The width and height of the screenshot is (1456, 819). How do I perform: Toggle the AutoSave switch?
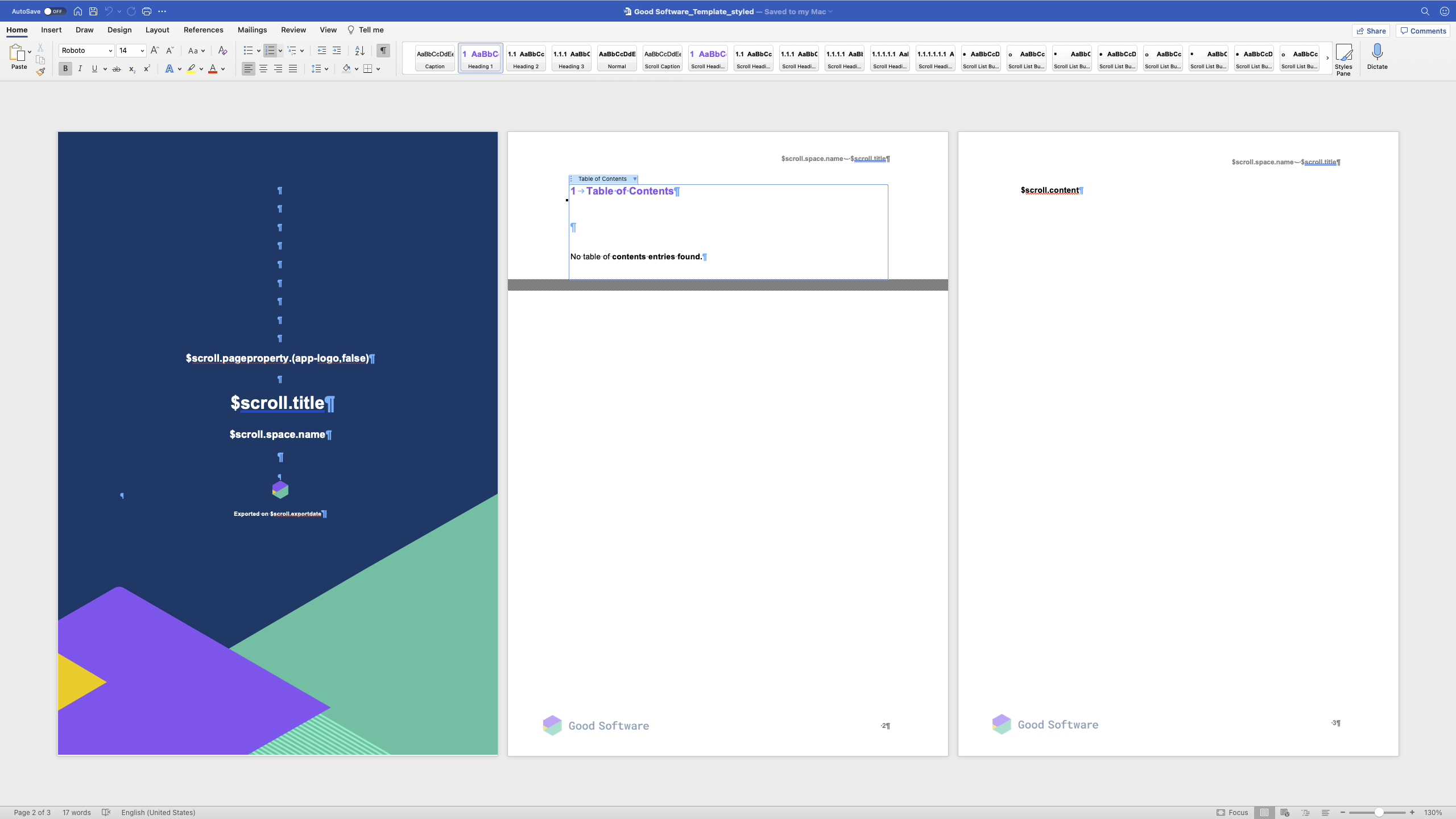pos(53,10)
